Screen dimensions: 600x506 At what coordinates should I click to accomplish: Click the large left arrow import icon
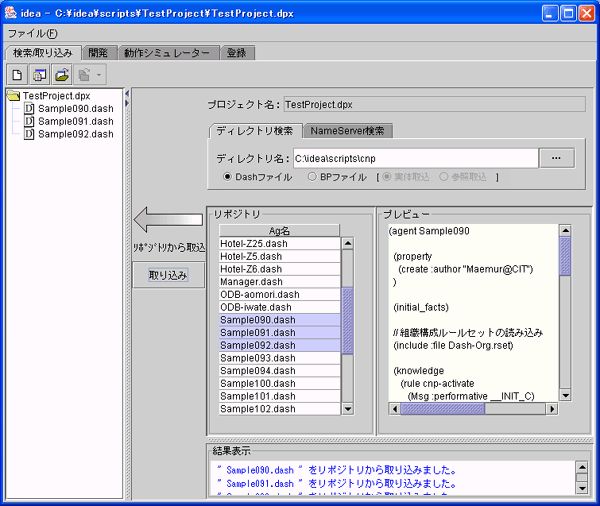click(169, 219)
